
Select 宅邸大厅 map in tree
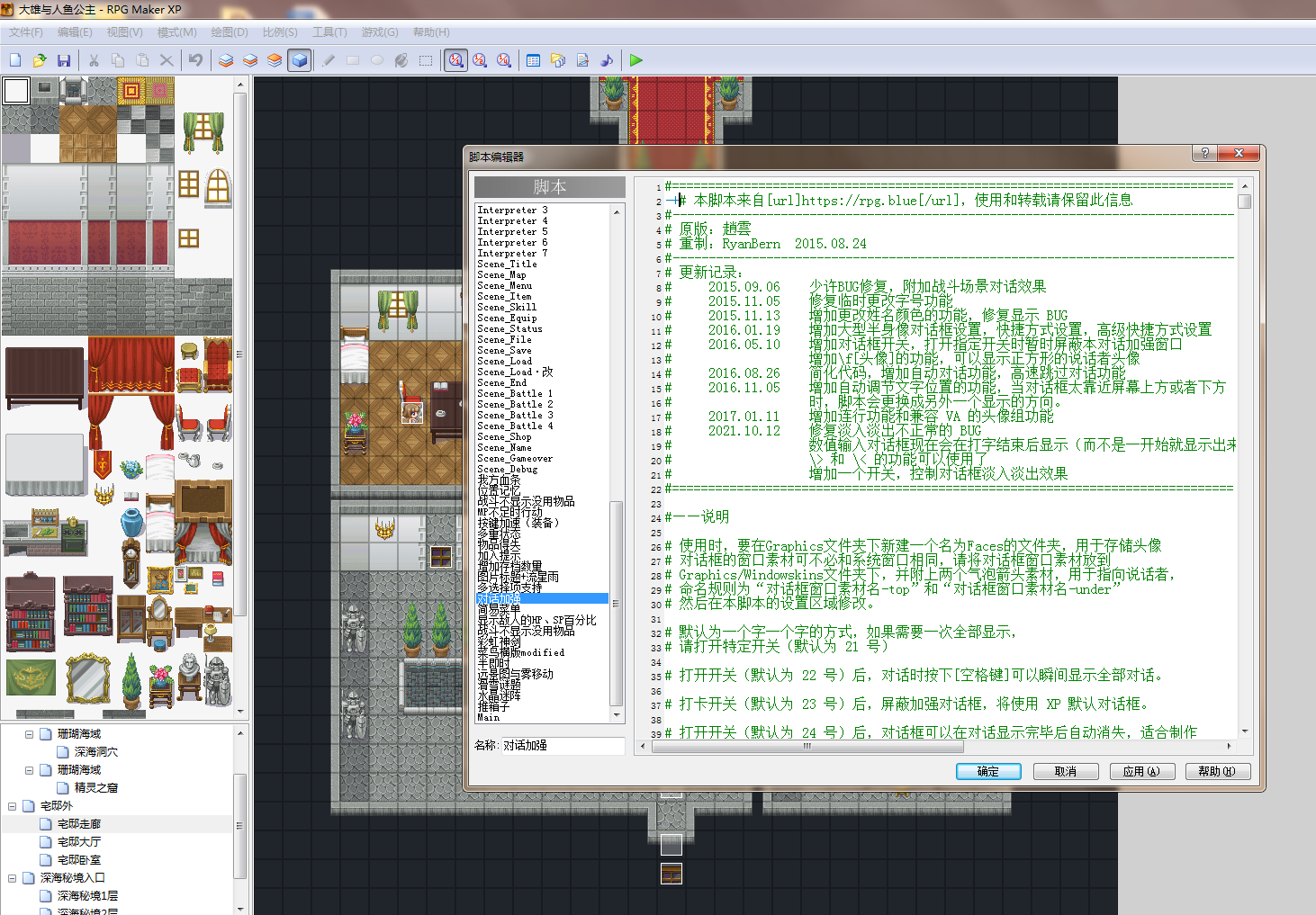79,842
